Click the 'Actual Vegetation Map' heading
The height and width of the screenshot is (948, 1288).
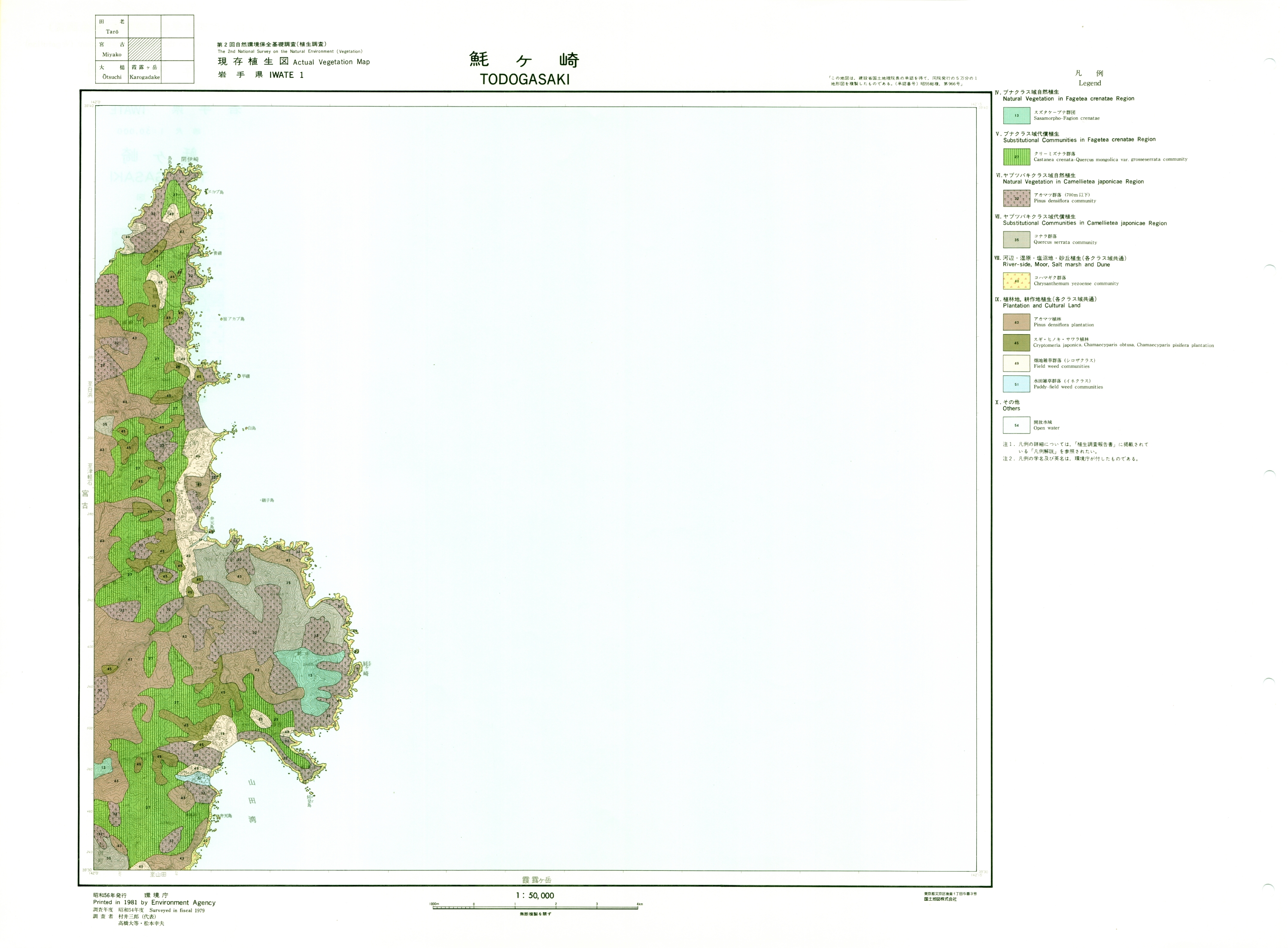pos(331,62)
